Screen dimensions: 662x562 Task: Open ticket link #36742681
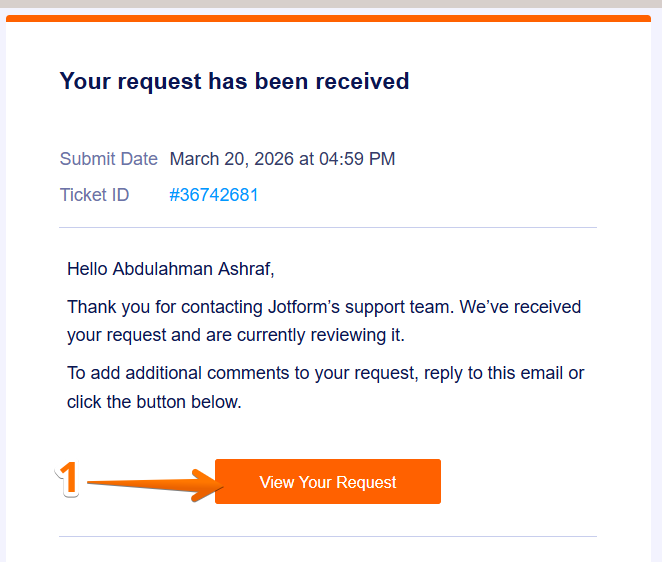214,195
